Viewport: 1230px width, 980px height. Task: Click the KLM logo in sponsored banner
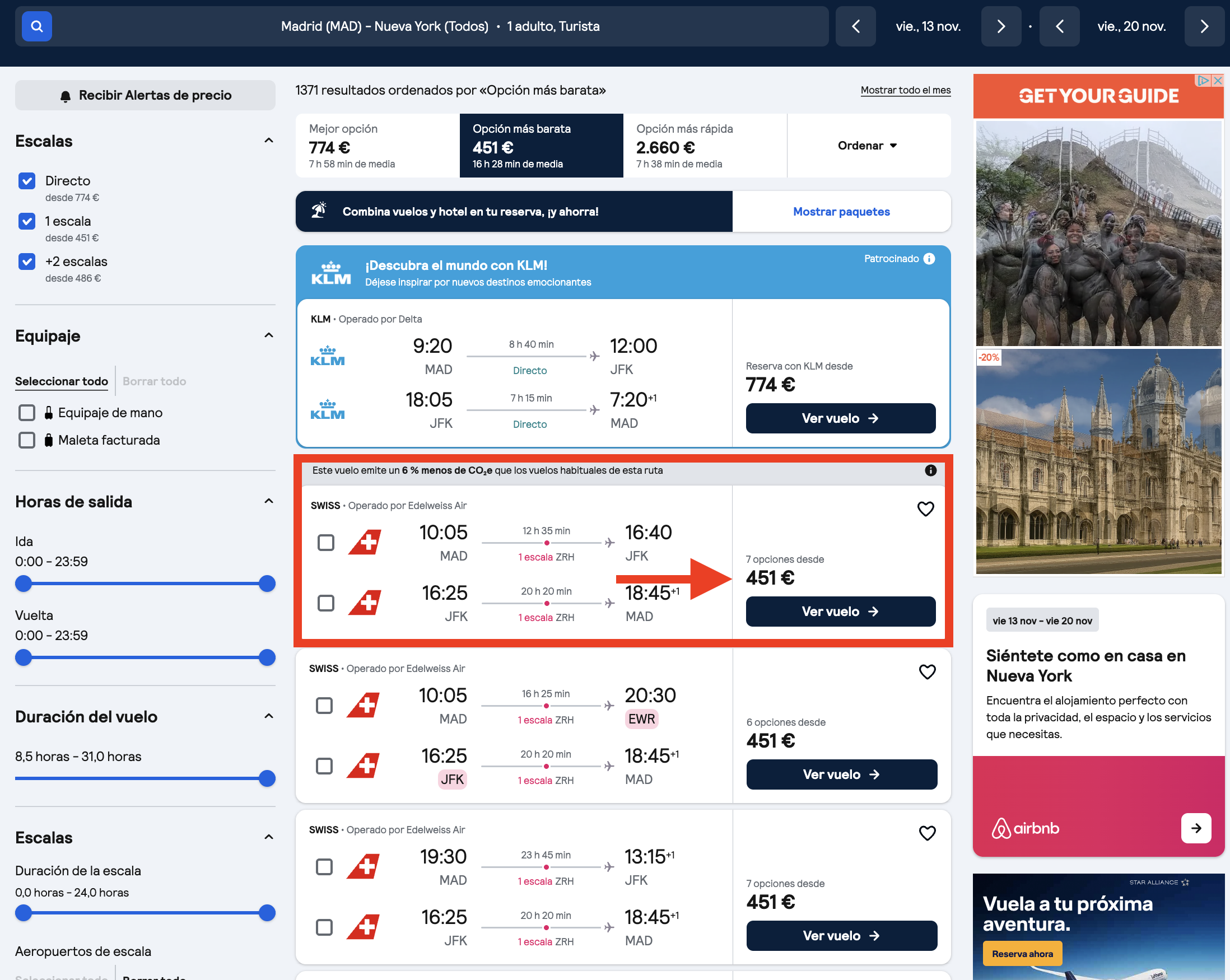[x=331, y=273]
